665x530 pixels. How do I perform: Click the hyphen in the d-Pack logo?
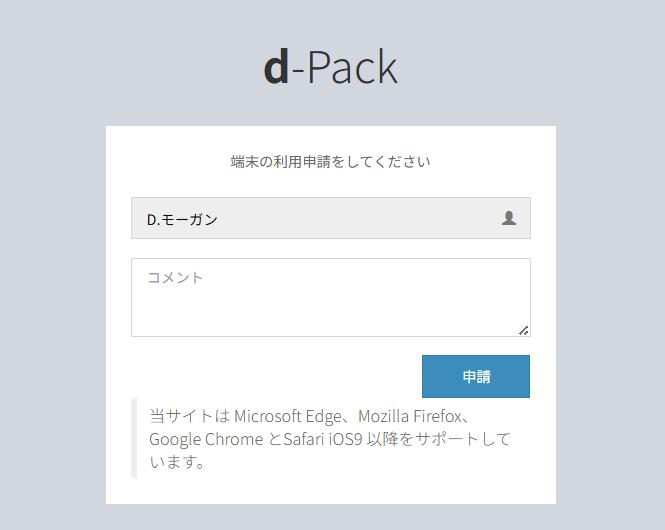(297, 70)
